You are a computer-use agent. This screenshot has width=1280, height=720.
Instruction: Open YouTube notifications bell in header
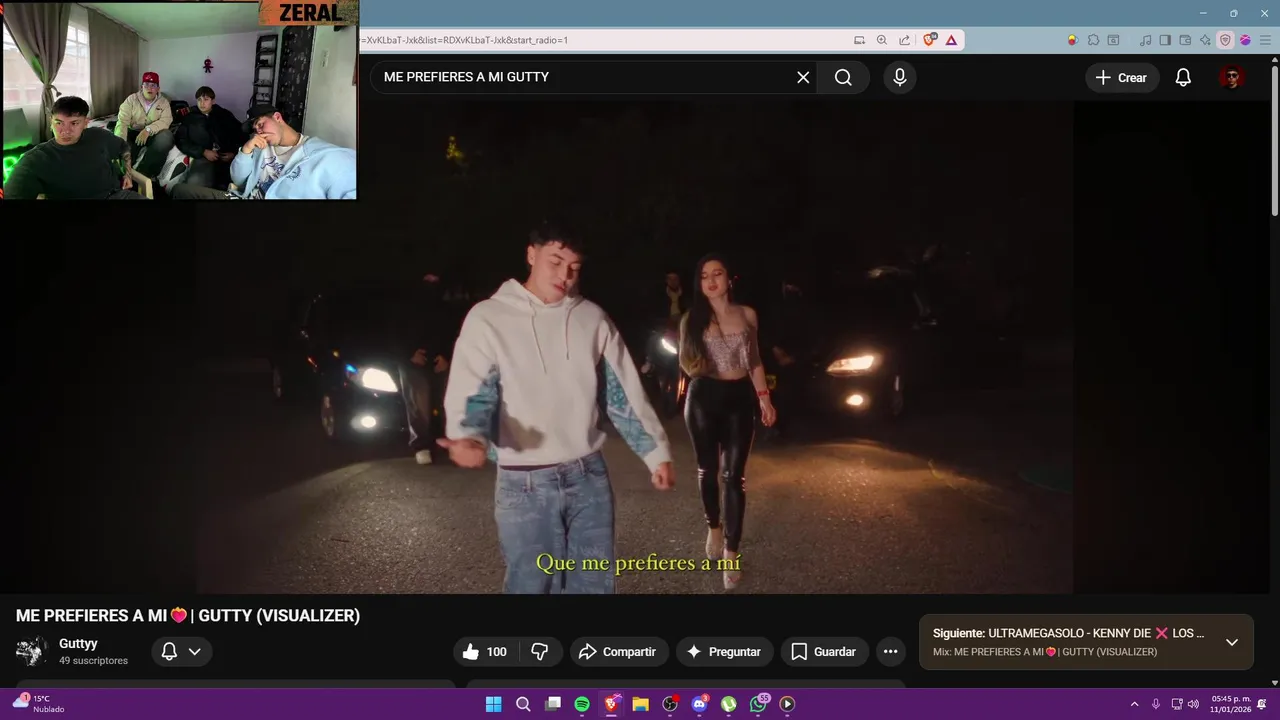pyautogui.click(x=1183, y=77)
